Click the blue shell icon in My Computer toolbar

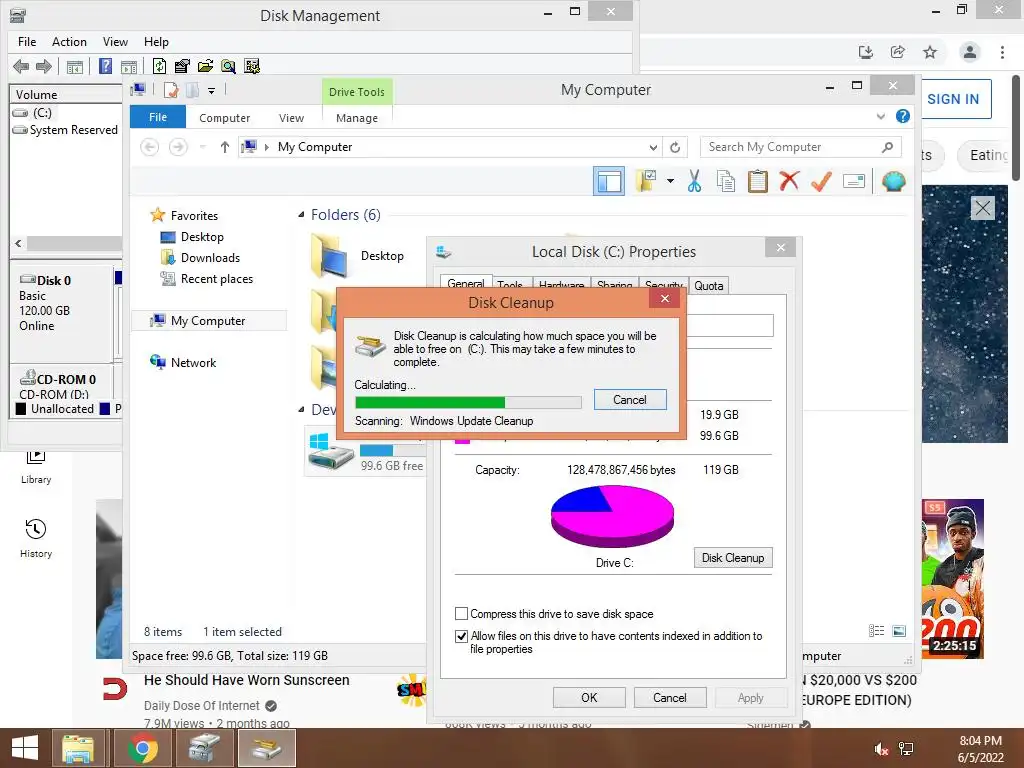click(x=893, y=181)
